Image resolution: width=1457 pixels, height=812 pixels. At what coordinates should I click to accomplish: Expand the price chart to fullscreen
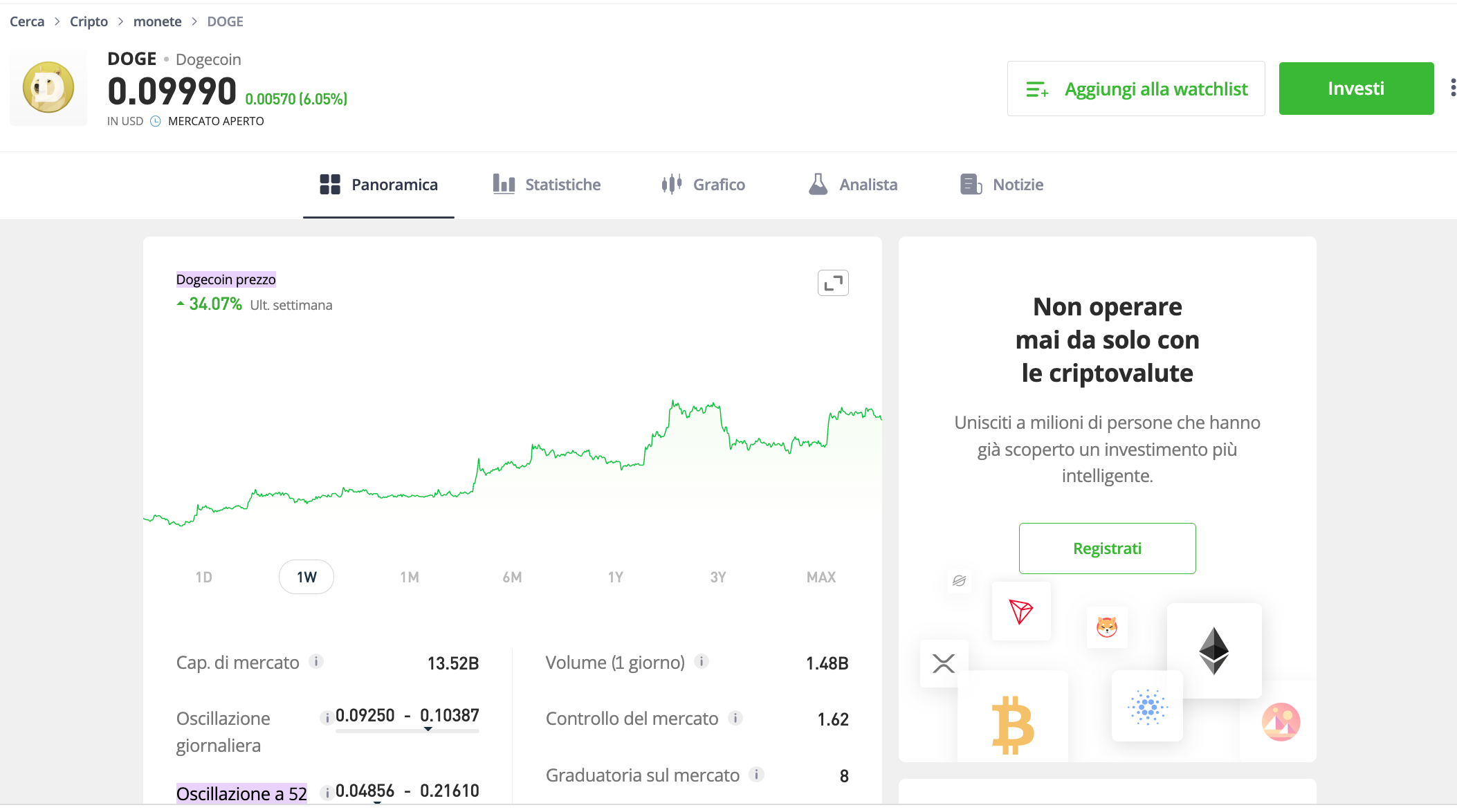point(833,283)
